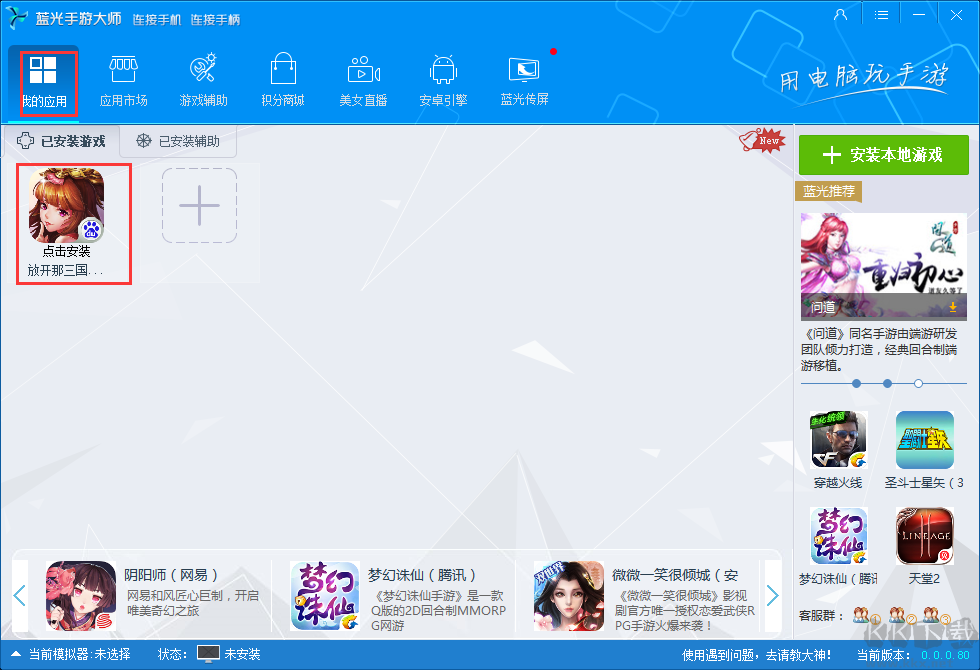Select the 已安装游戏 tab
Screen dimensions: 980x670
tap(62, 141)
